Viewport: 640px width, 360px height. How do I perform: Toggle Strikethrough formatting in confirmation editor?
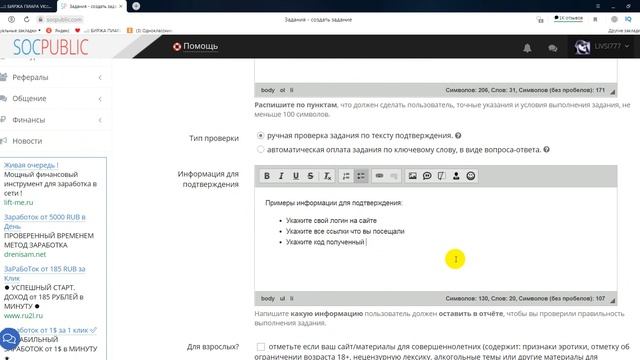[x=311, y=176]
